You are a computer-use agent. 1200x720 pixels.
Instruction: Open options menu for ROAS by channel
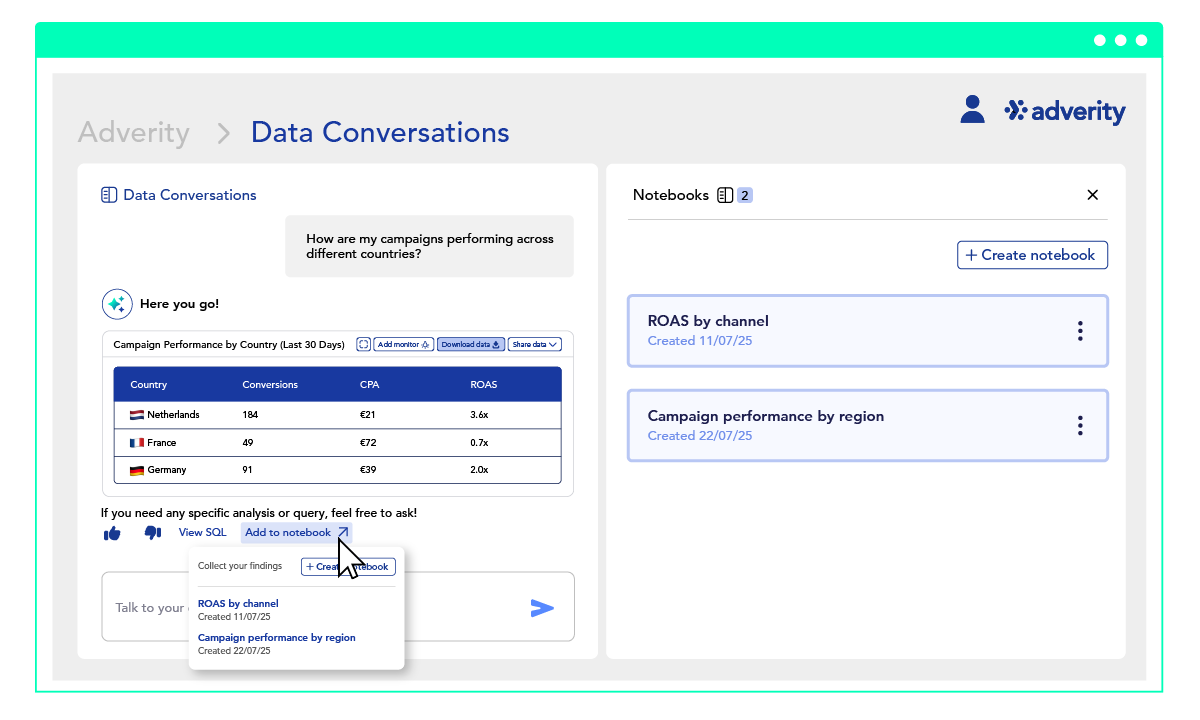click(1080, 331)
